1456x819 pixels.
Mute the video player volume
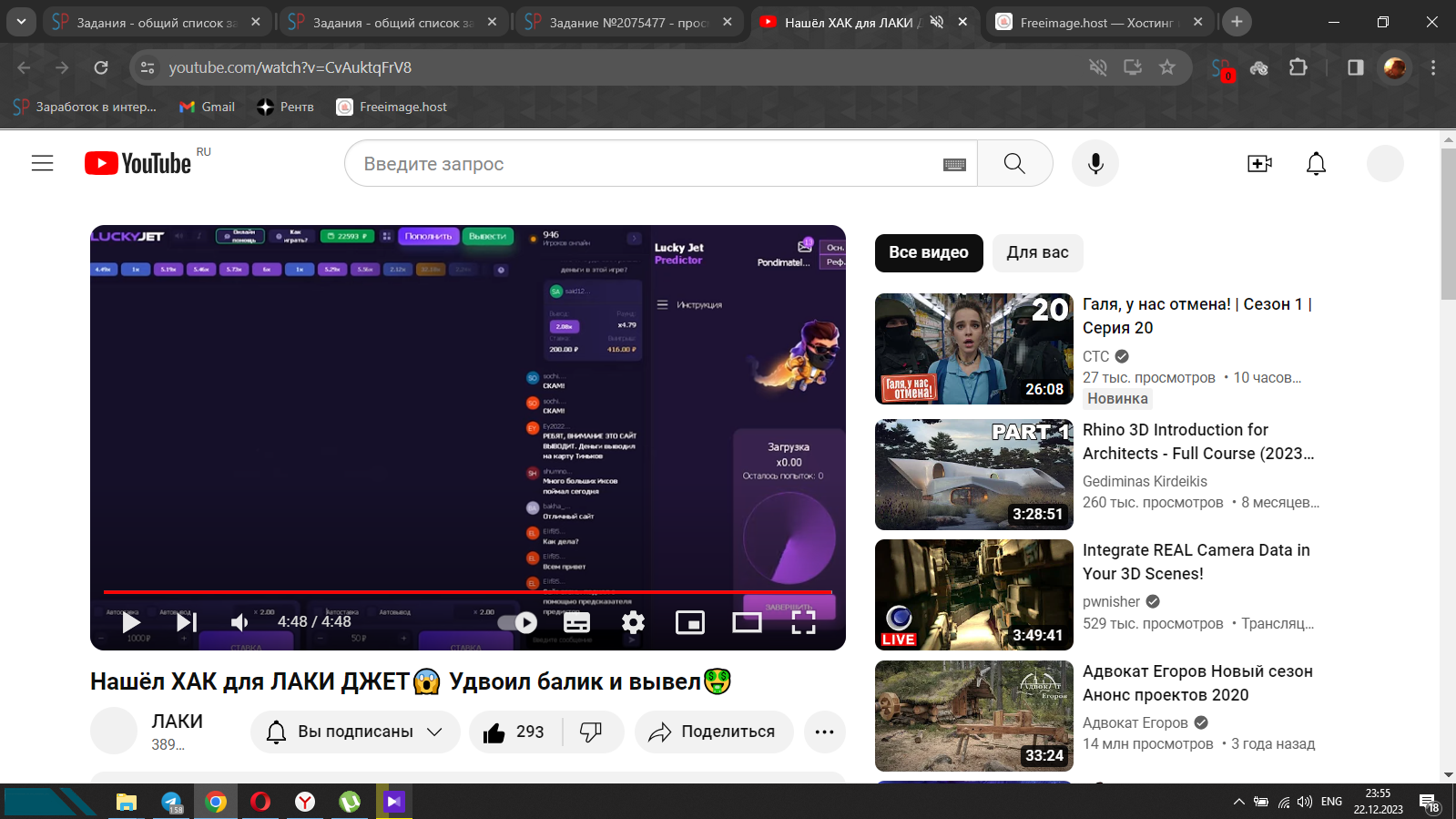tap(239, 622)
